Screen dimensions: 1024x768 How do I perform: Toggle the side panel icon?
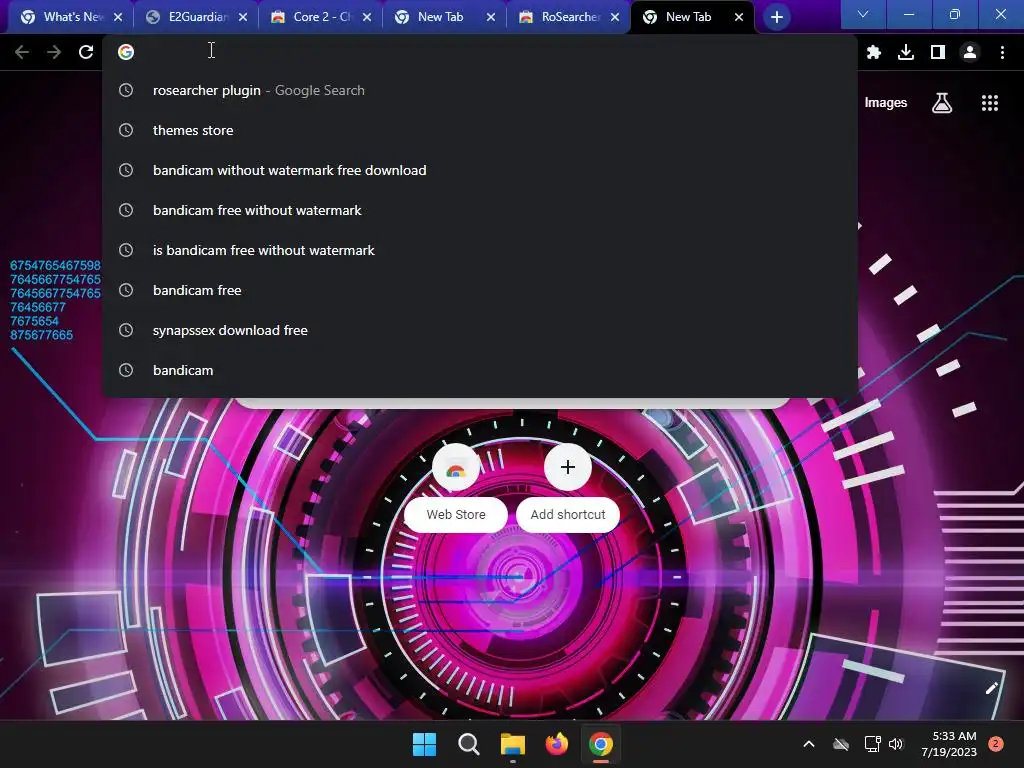(938, 52)
